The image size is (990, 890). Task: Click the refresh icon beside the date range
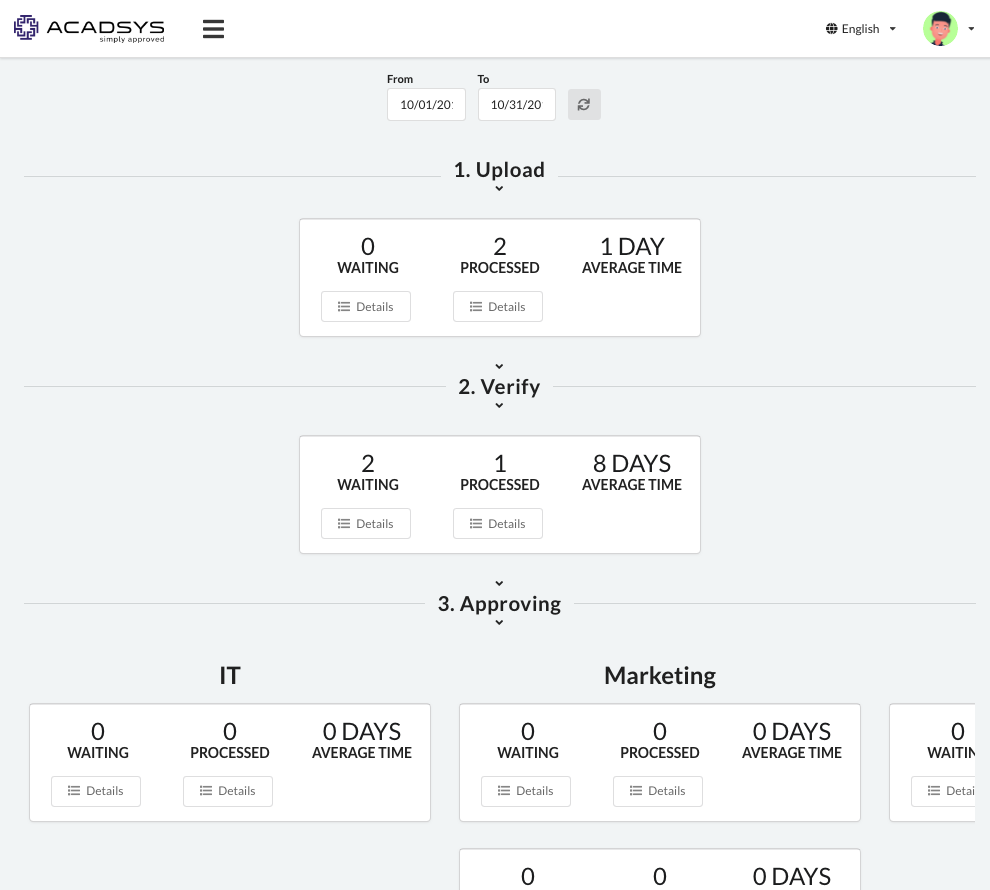584,104
